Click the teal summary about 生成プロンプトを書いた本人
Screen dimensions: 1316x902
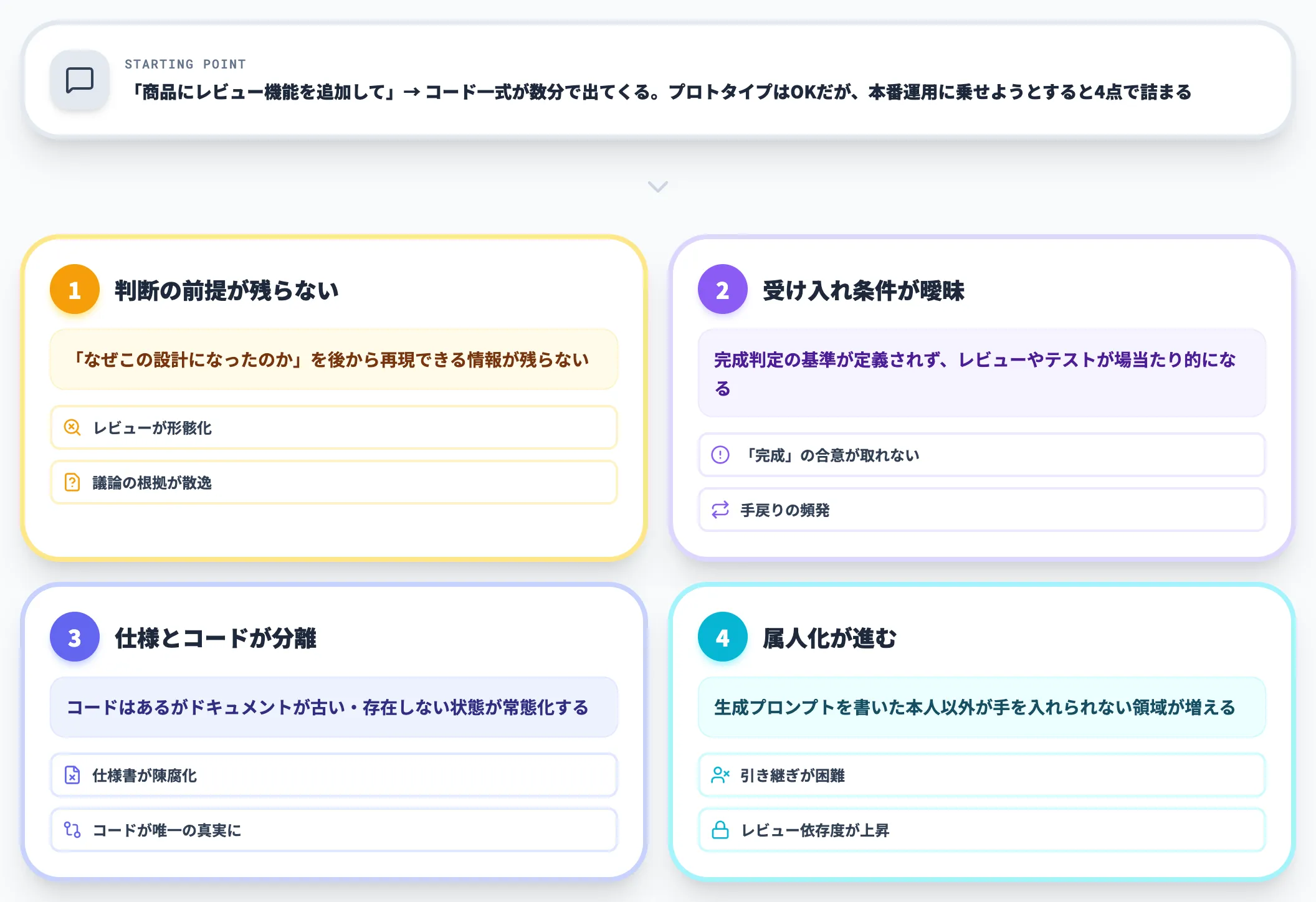(x=982, y=707)
